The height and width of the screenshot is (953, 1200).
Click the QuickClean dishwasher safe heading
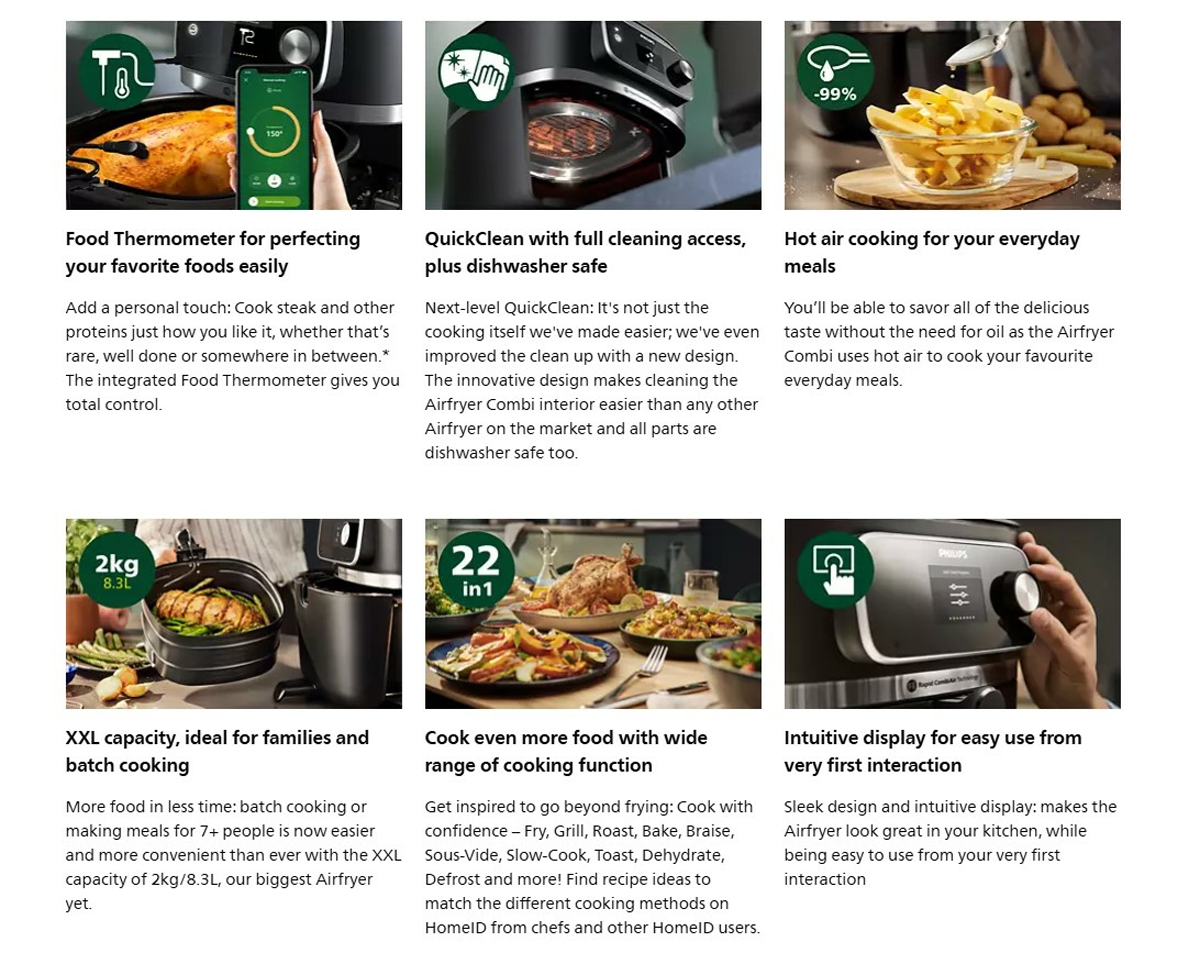coord(585,252)
